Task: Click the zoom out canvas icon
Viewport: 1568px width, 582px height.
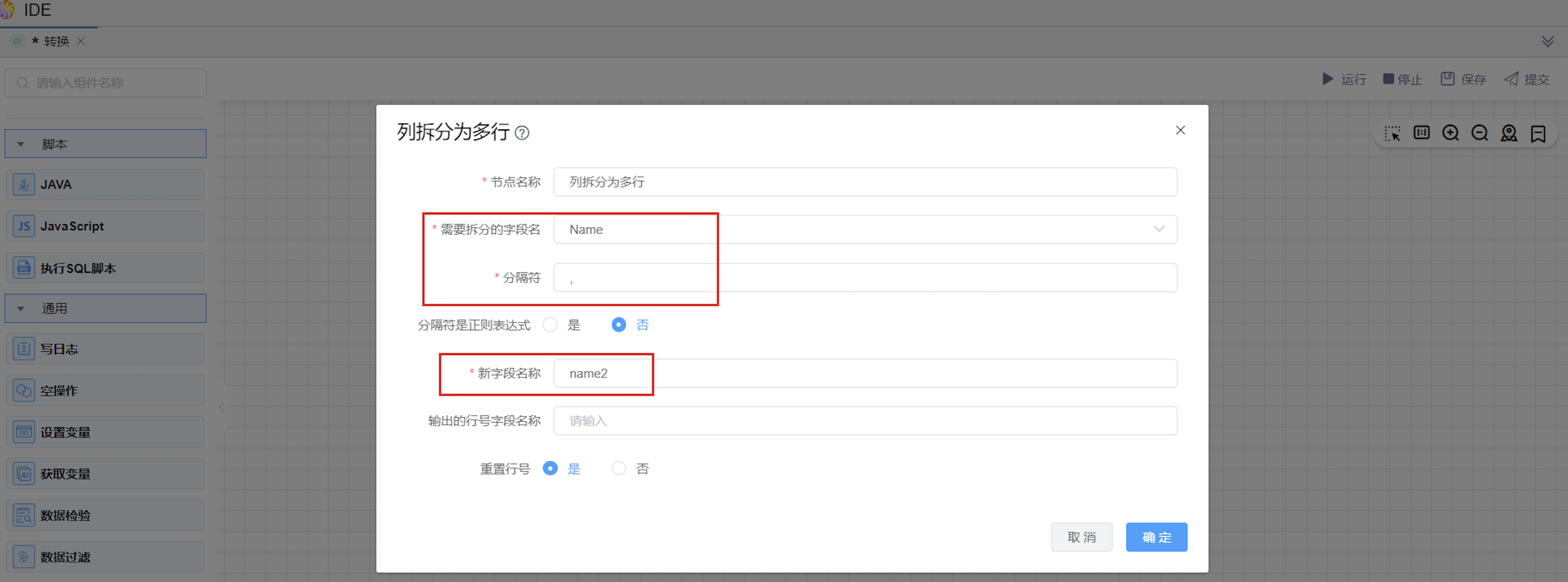Action: [x=1479, y=133]
